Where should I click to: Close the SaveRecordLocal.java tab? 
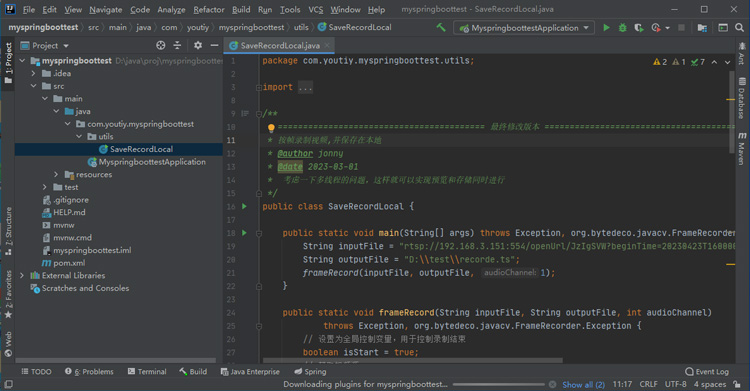pyautogui.click(x=327, y=45)
